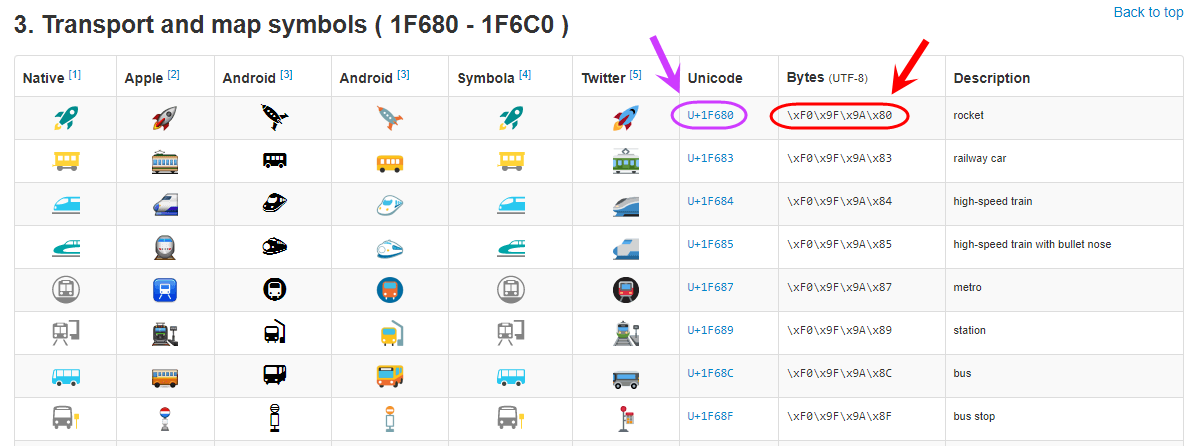Click the Transport and map symbols heading
This screenshot has width=1196, height=446.
tap(291, 26)
